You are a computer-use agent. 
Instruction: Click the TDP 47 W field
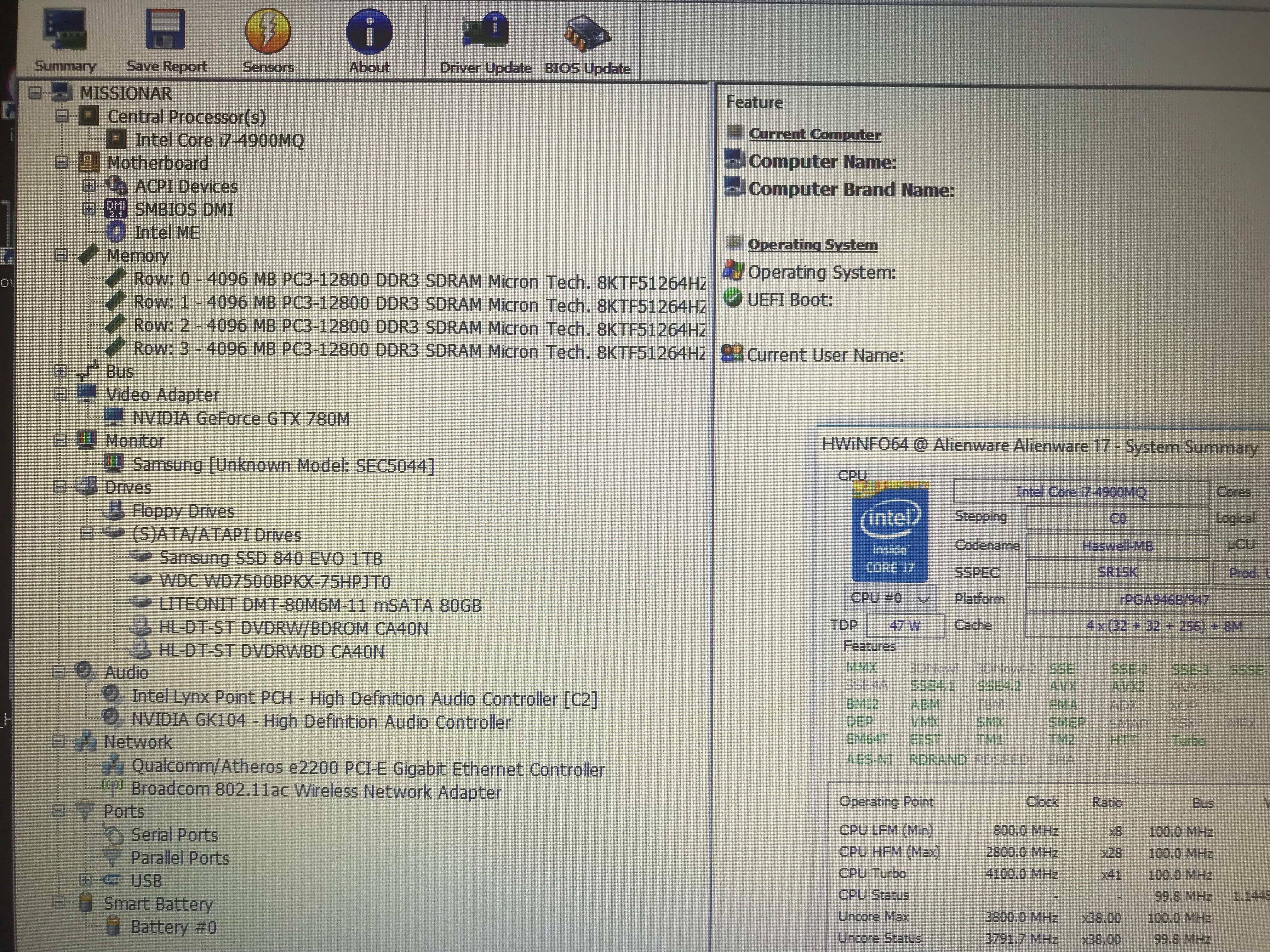coord(905,625)
